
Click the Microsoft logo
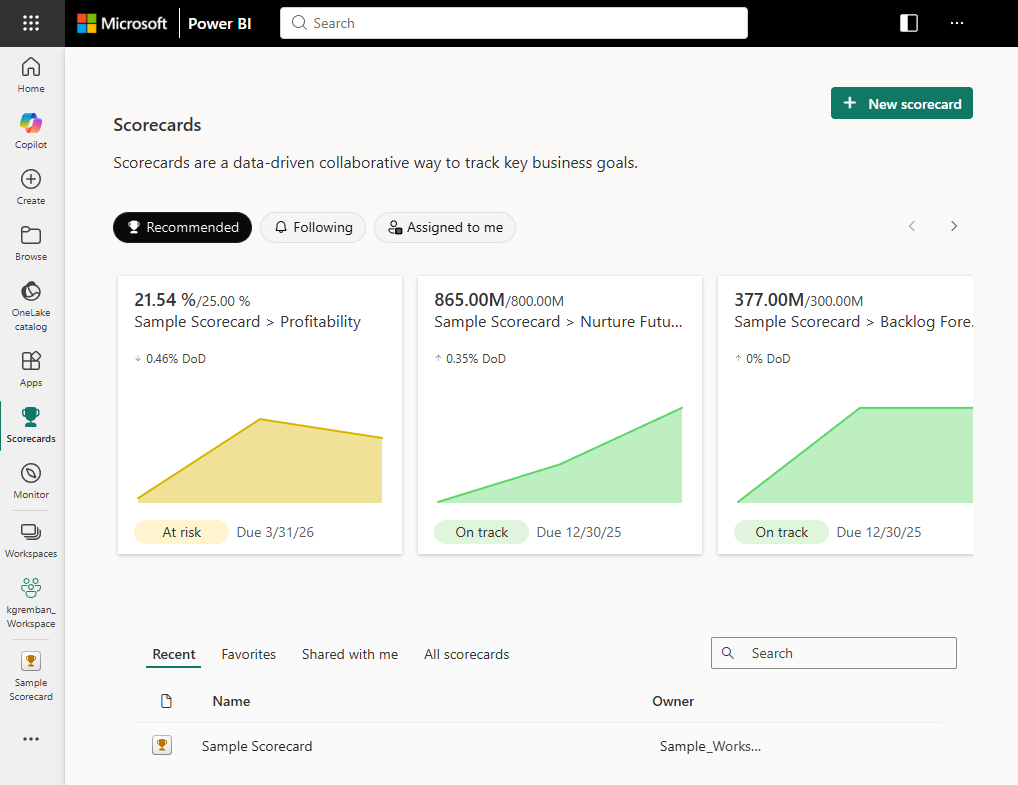122,23
